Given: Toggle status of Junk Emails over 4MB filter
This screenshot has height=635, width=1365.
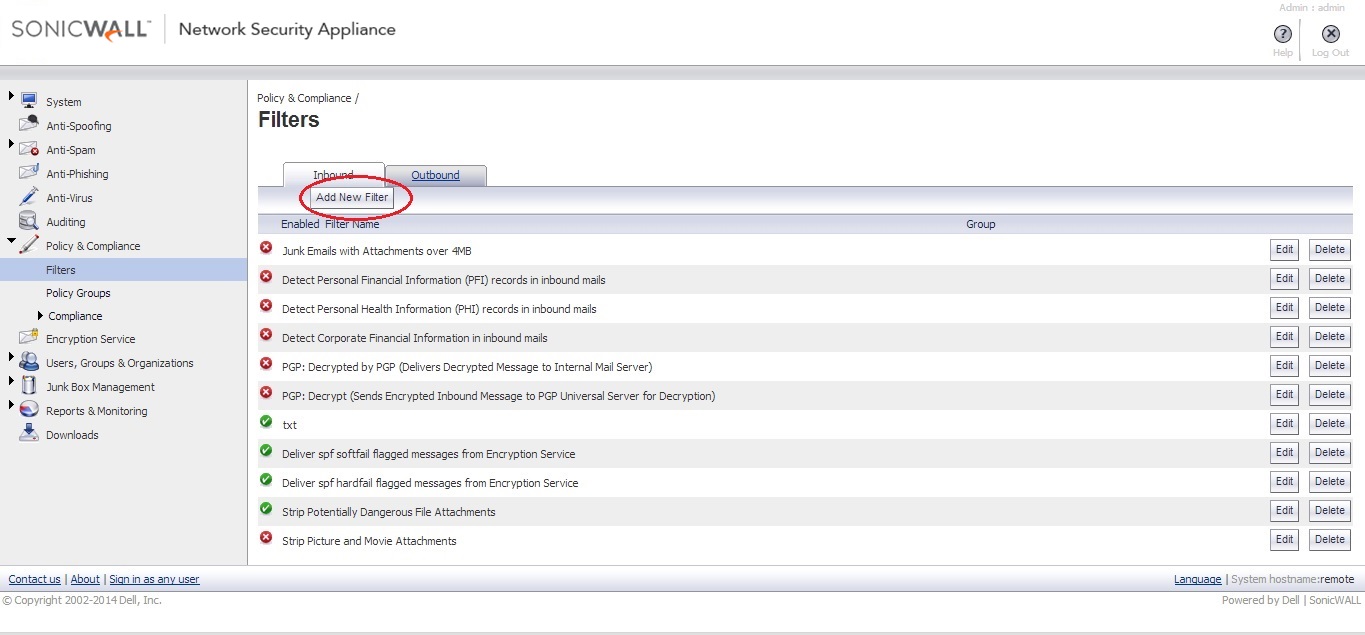Looking at the screenshot, I should (x=266, y=248).
